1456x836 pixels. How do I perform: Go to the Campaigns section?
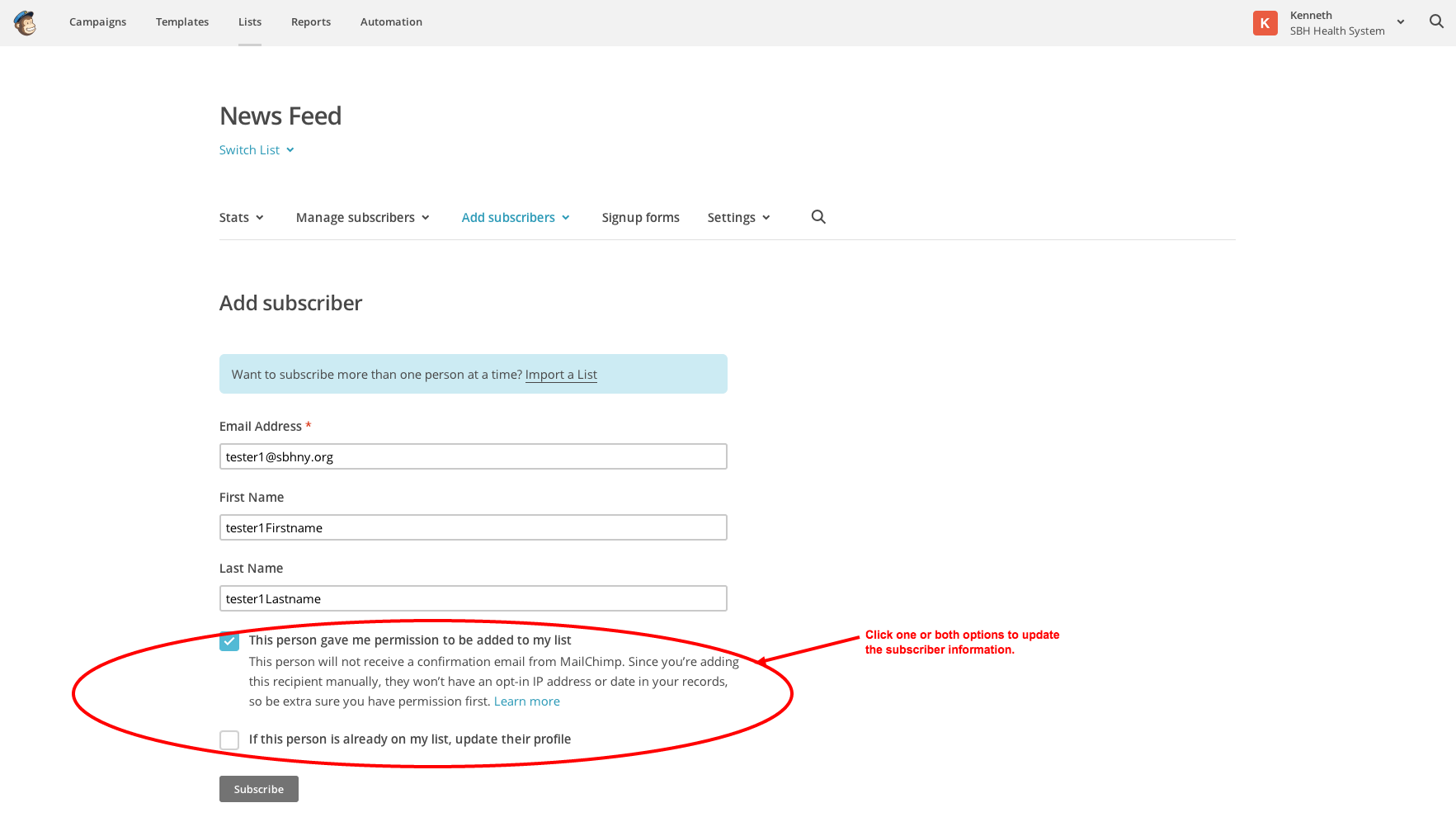coord(97,22)
